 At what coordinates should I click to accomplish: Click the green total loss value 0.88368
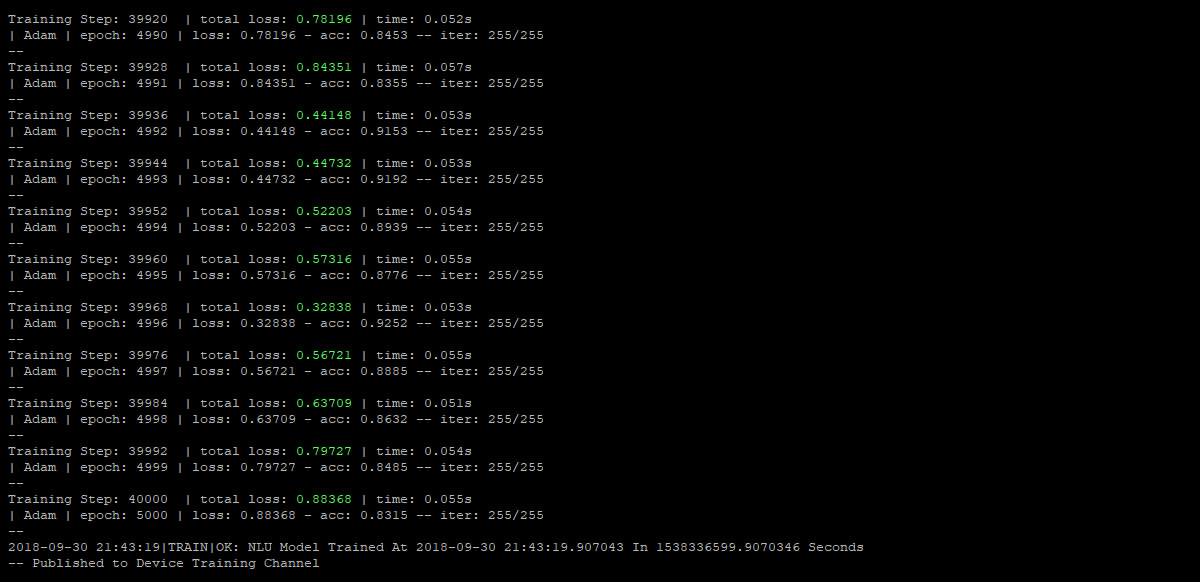pos(324,499)
